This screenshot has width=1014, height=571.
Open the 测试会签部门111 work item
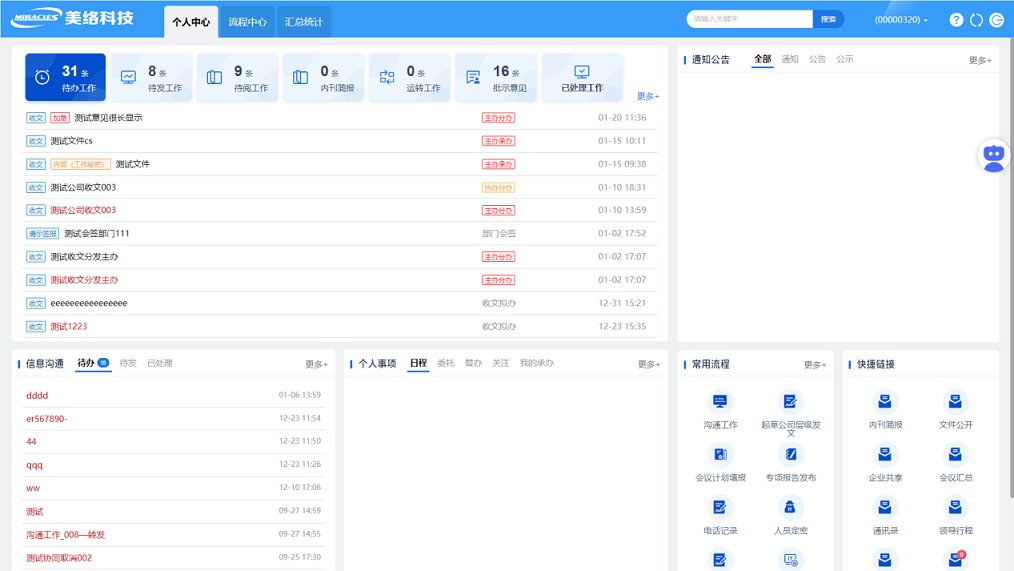click(97, 234)
